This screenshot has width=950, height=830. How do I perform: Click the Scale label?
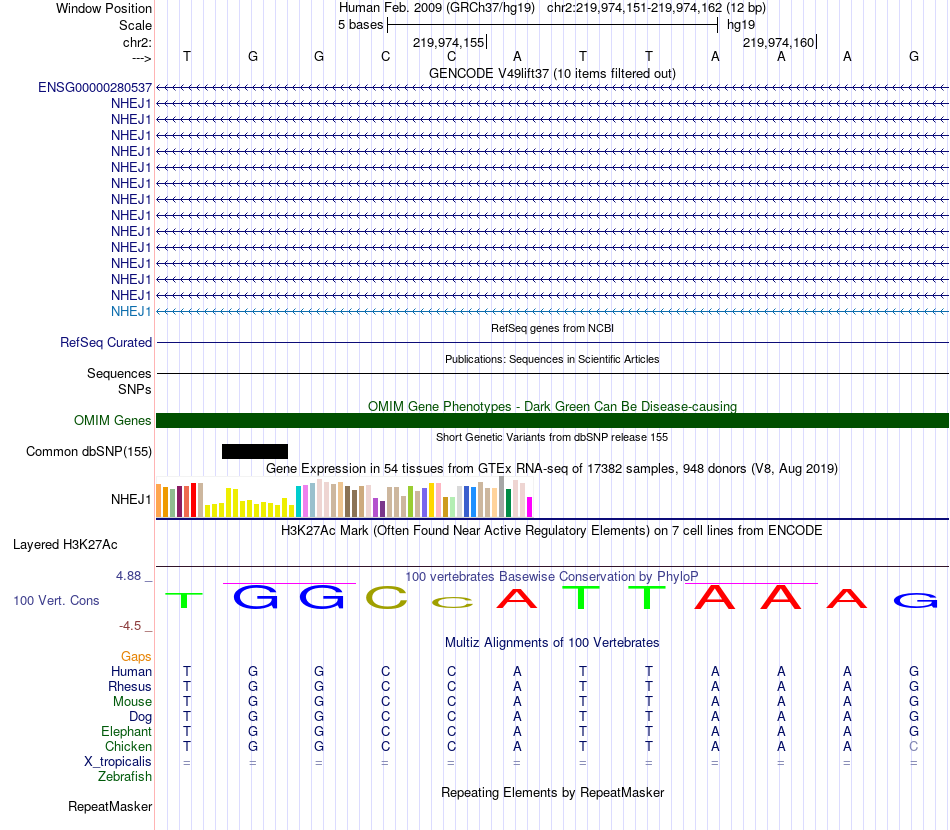135,25
